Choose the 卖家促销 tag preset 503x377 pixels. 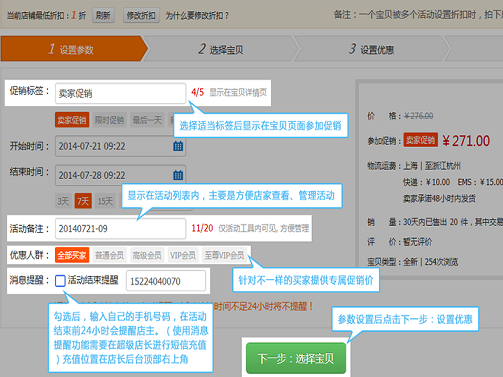[x=72, y=120]
